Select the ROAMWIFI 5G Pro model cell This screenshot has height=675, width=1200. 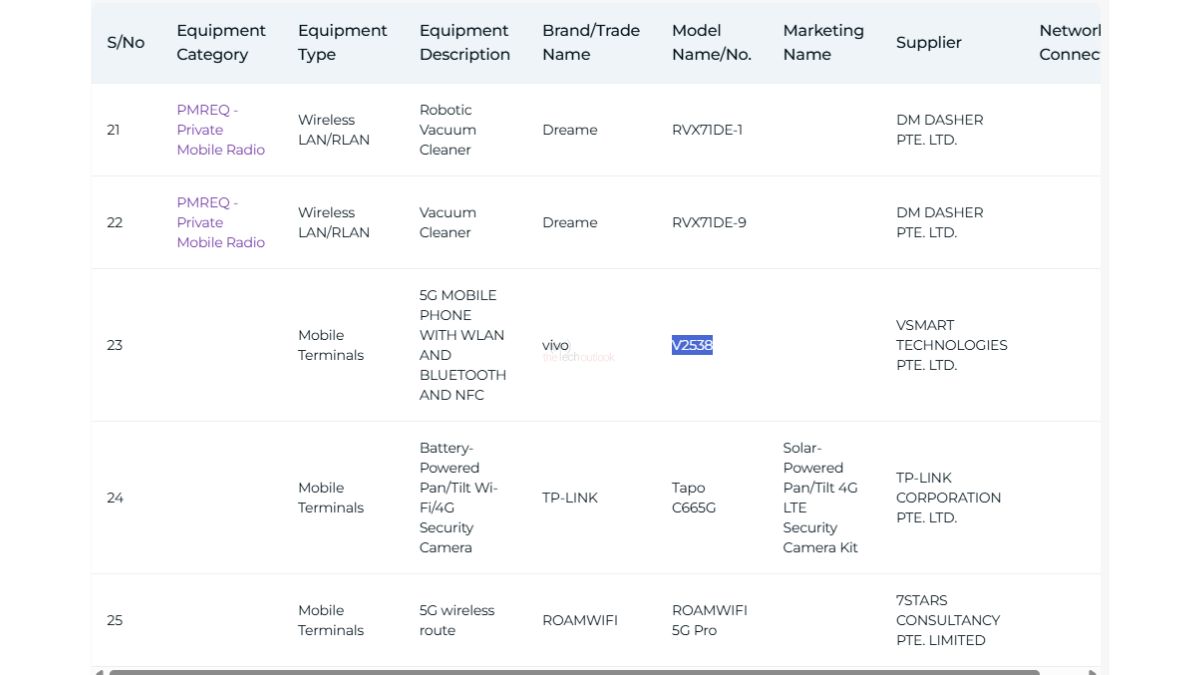tap(709, 620)
